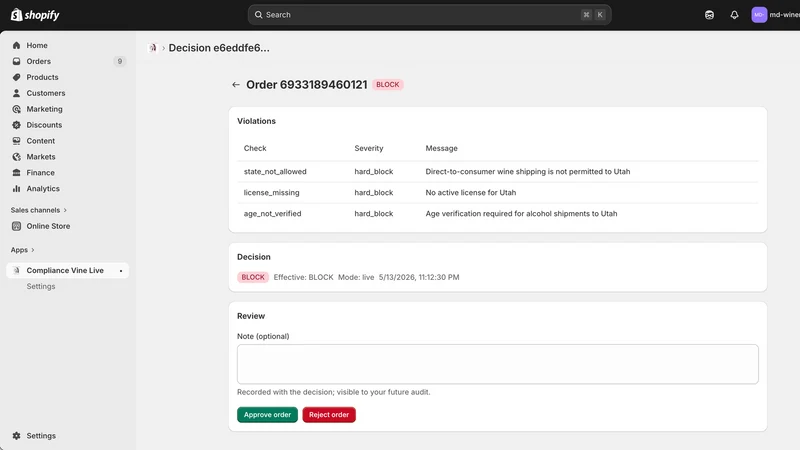This screenshot has height=450, width=800.
Task: Open store Settings at sidebar bottom
Action: coord(41,436)
